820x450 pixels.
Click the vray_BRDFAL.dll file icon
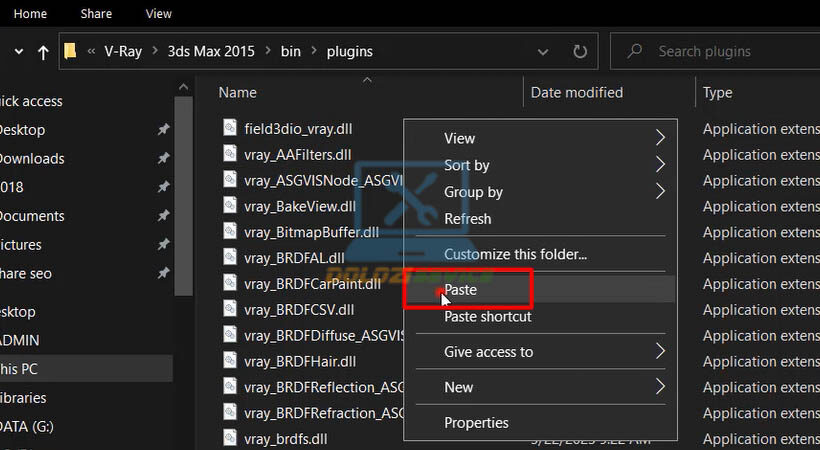tap(230, 256)
